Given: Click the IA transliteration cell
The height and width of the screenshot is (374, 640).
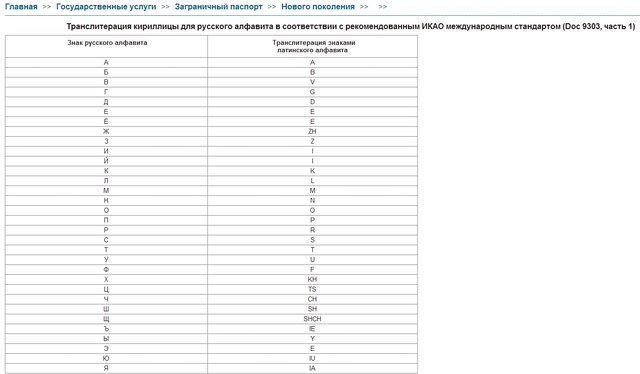Looking at the screenshot, I should (x=312, y=368).
